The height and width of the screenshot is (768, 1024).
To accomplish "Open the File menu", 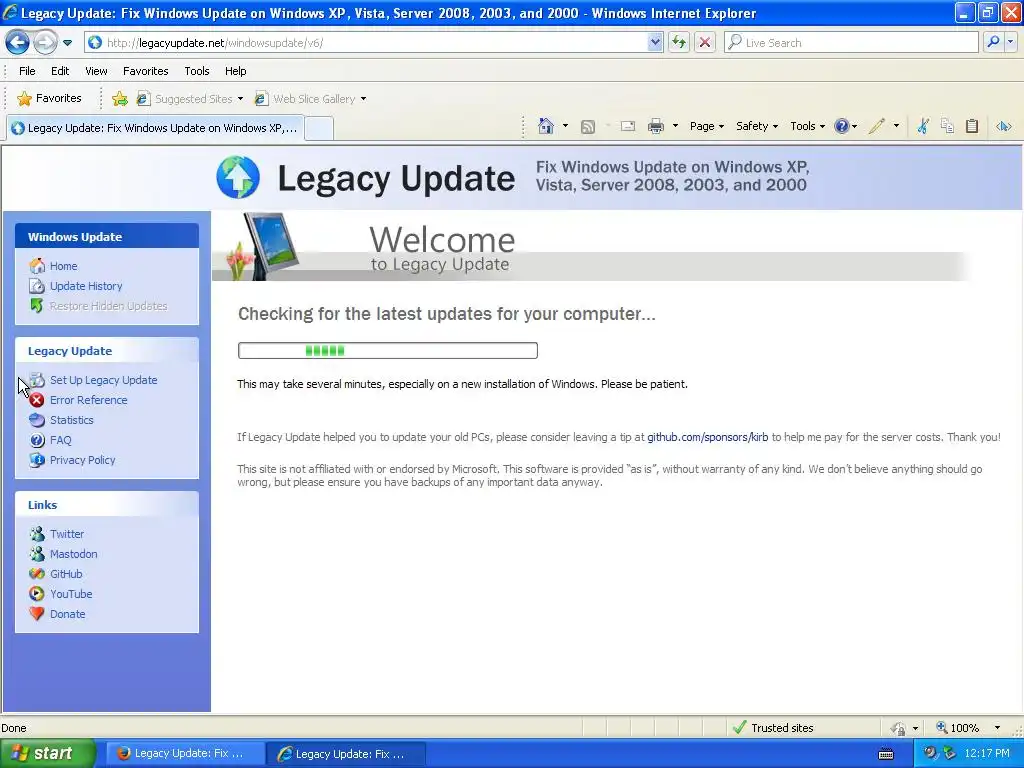I will pyautogui.click(x=27, y=71).
